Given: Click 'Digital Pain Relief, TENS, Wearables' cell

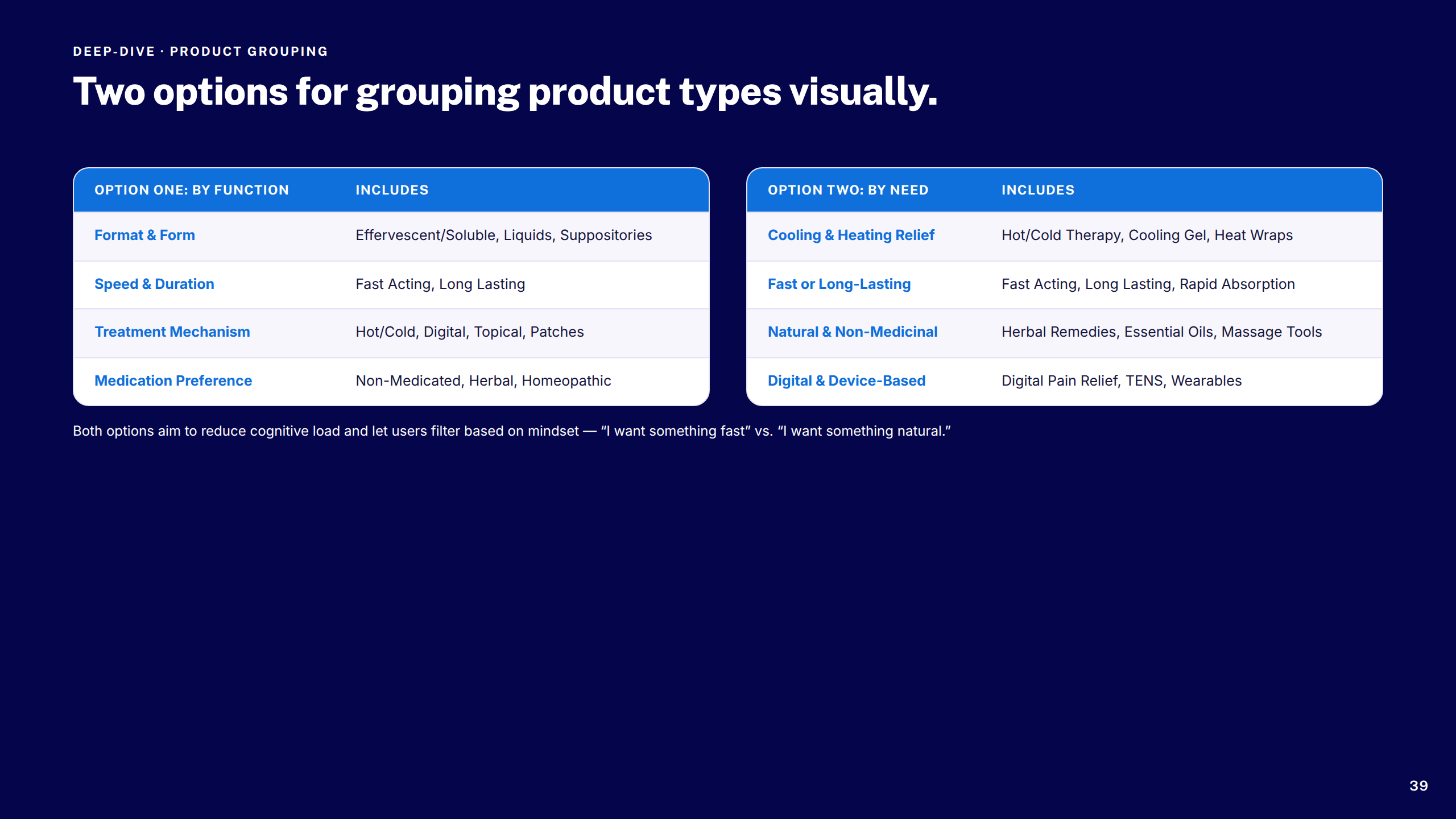Looking at the screenshot, I should point(1122,381).
